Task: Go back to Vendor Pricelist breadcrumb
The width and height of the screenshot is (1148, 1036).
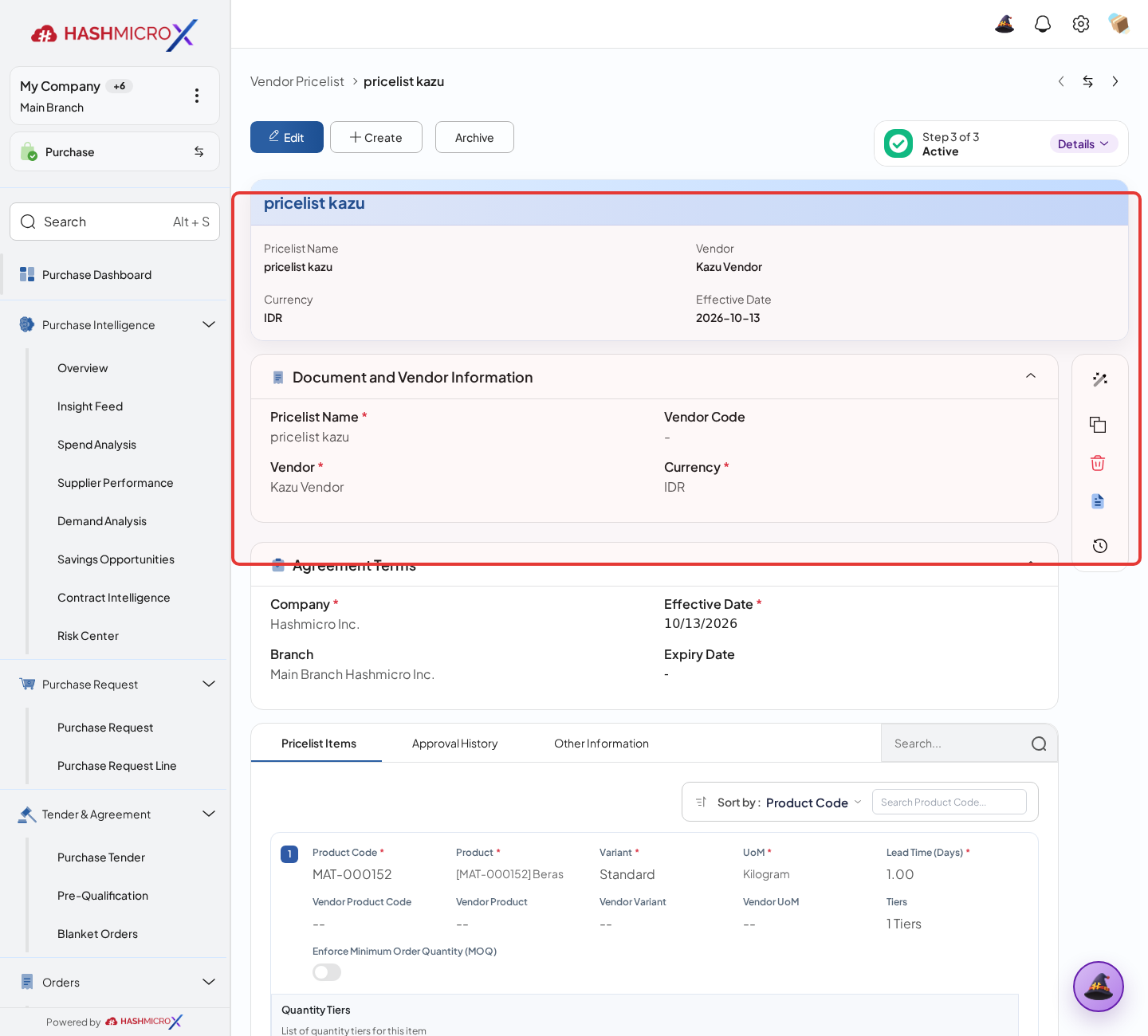Action: (297, 81)
